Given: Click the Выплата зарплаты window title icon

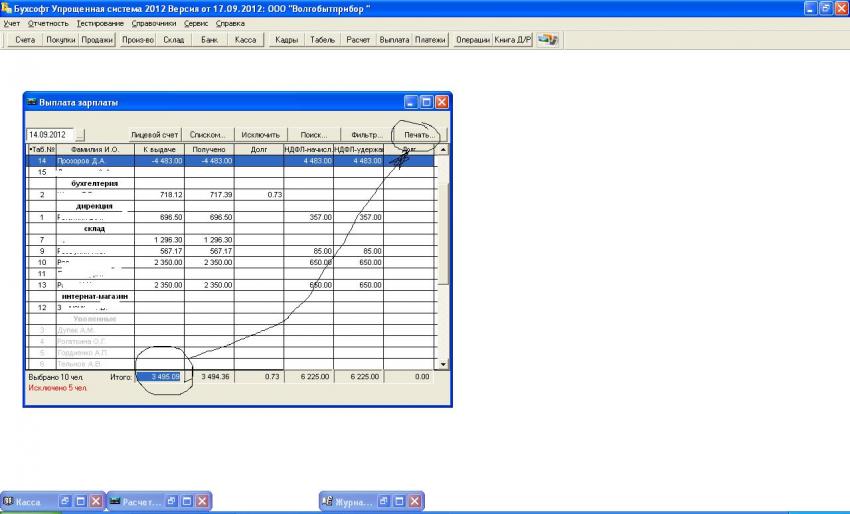Looking at the screenshot, I should [31, 102].
